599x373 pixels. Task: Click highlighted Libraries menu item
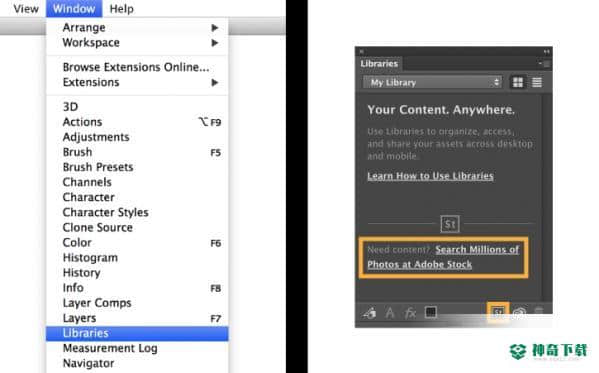[137, 333]
